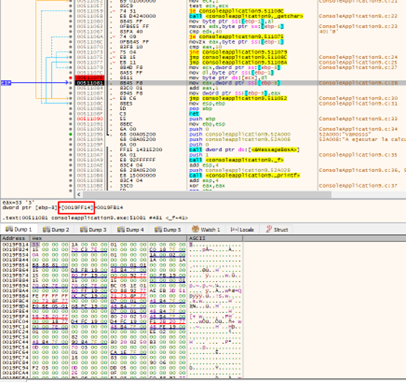Select the mov esp,ebp instruction
406x382 pixels.
point(207,103)
